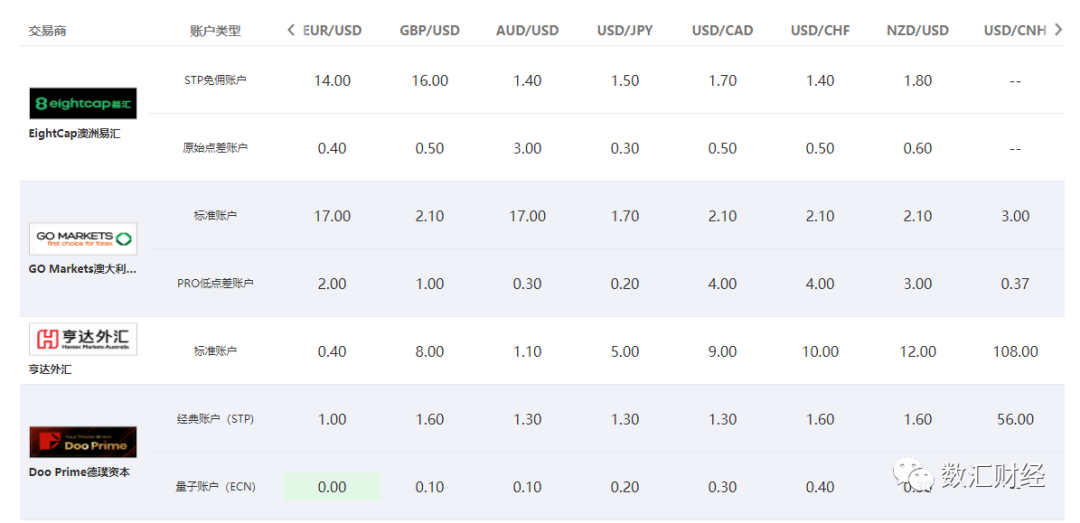Click the highlighted 0.00 EUR/USD cell
Image resolution: width=1080 pixels, height=523 pixels.
pos(332,487)
